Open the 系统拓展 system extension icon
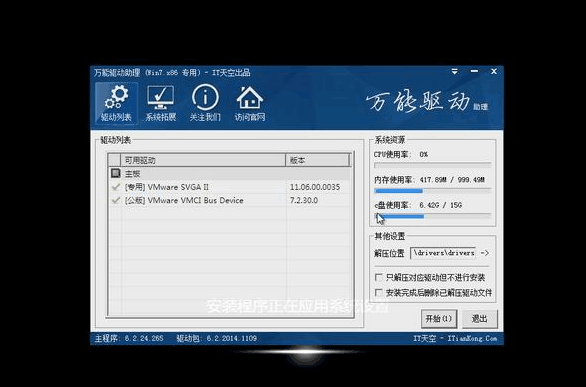This screenshot has width=586, height=387. [x=160, y=103]
